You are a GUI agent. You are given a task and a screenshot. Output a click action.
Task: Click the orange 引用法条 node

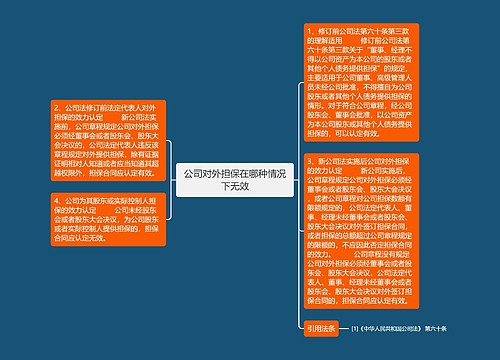click(321, 329)
